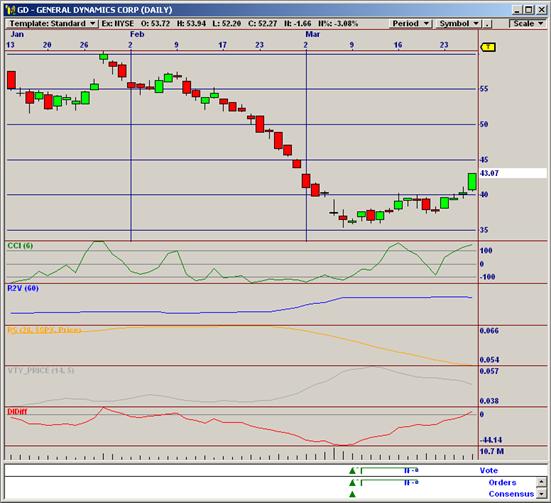The height and width of the screenshot is (503, 551).
Task: Click the N%: -3.08% change value
Action: [338, 24]
